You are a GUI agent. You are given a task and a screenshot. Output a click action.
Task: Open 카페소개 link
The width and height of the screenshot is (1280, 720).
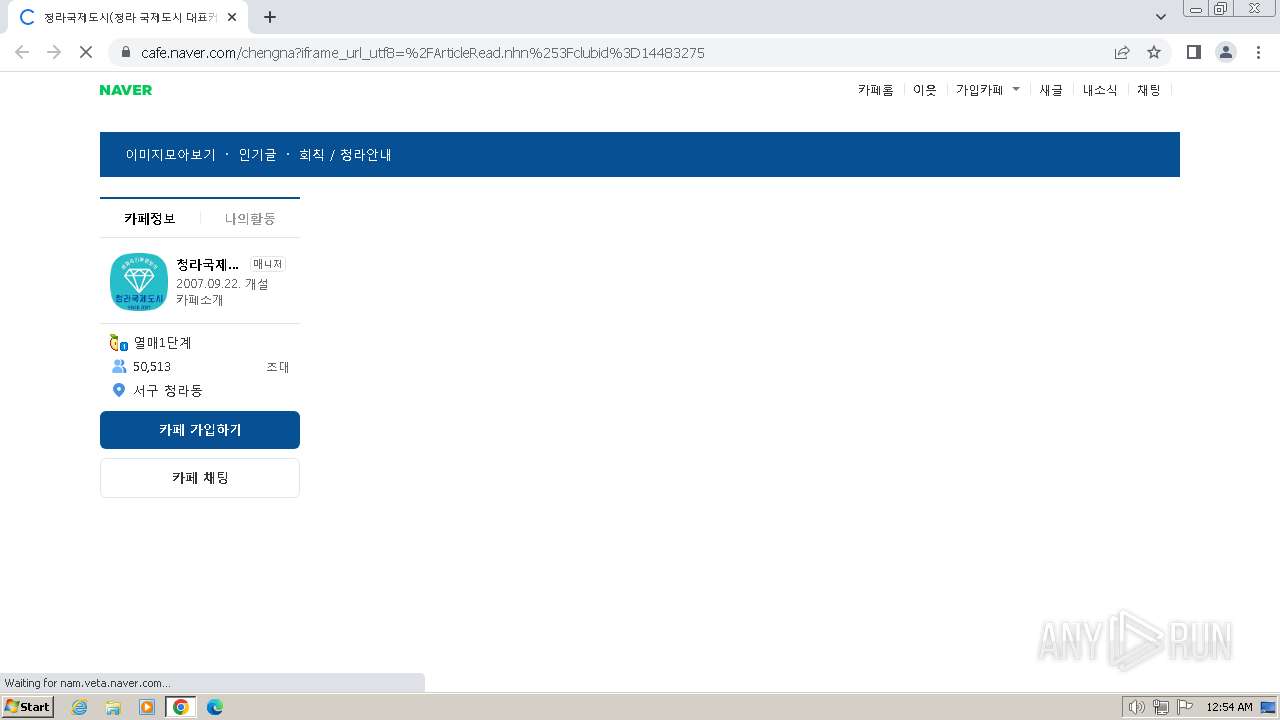coord(200,300)
